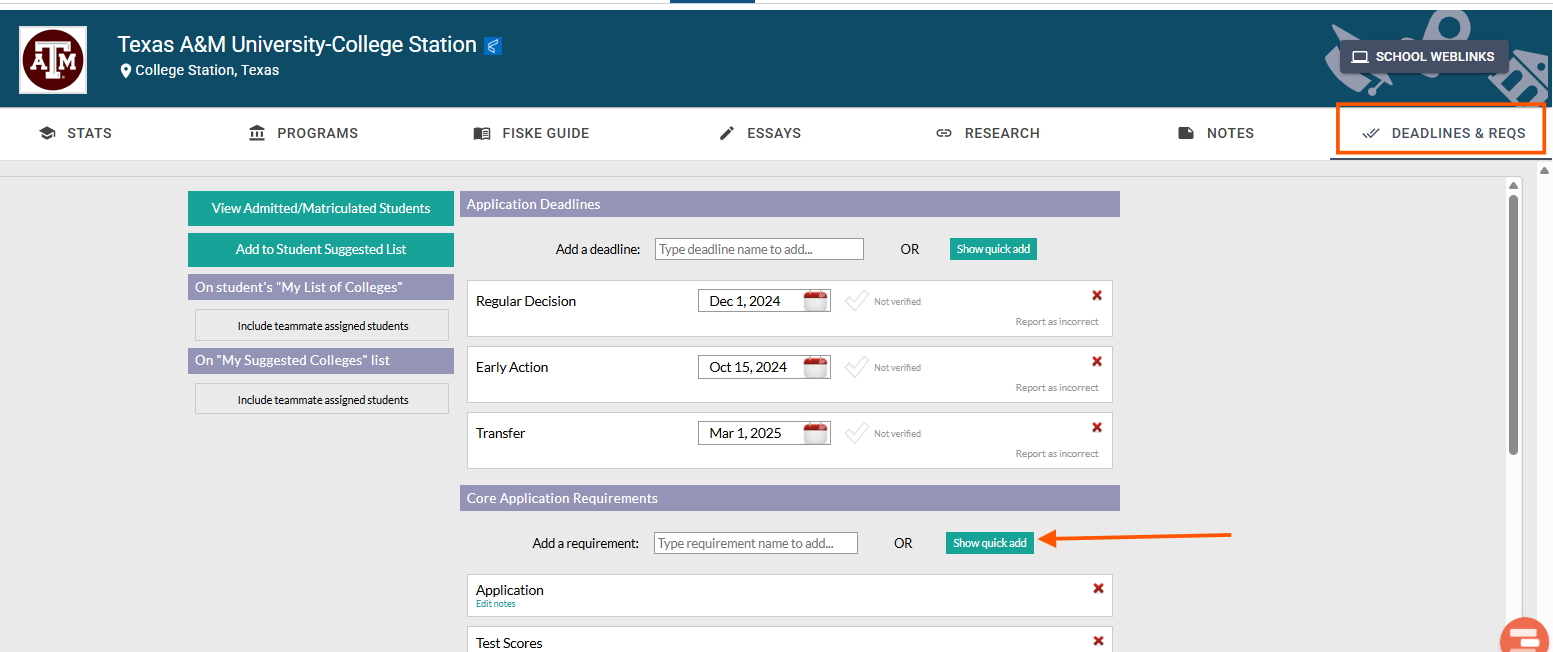Delete the Transfer deadline

click(1097, 427)
